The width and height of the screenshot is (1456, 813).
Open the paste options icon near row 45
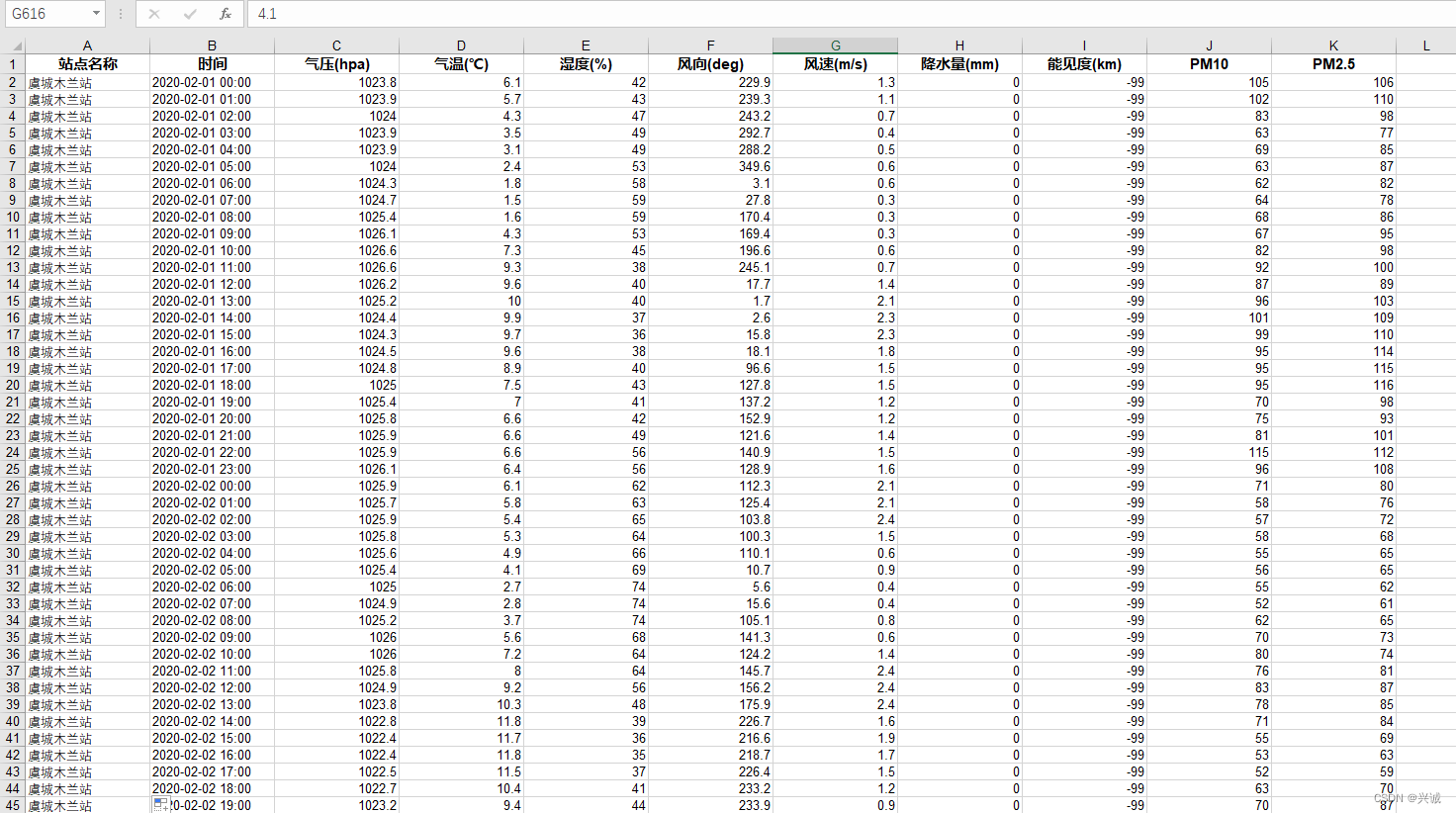click(162, 805)
